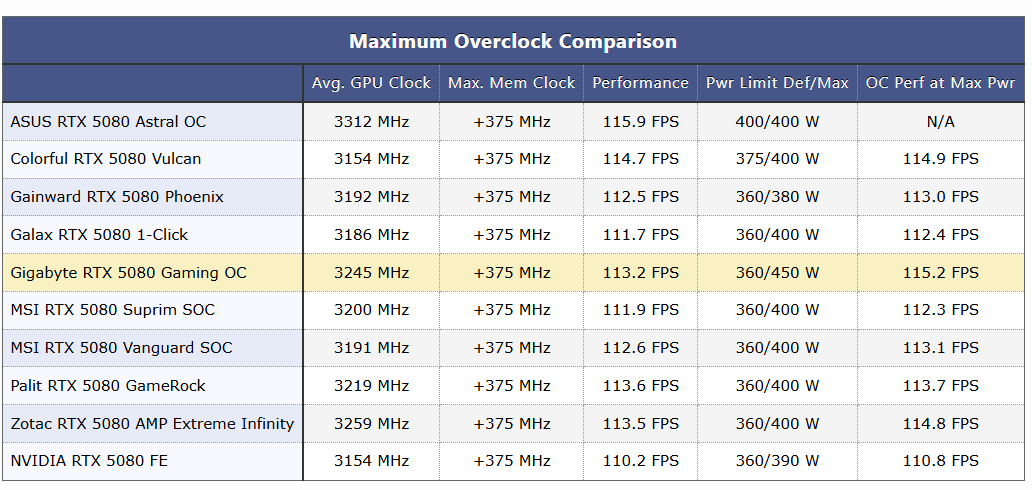
Task: Select the OC Perf at Max Pwr header
Action: [x=941, y=83]
